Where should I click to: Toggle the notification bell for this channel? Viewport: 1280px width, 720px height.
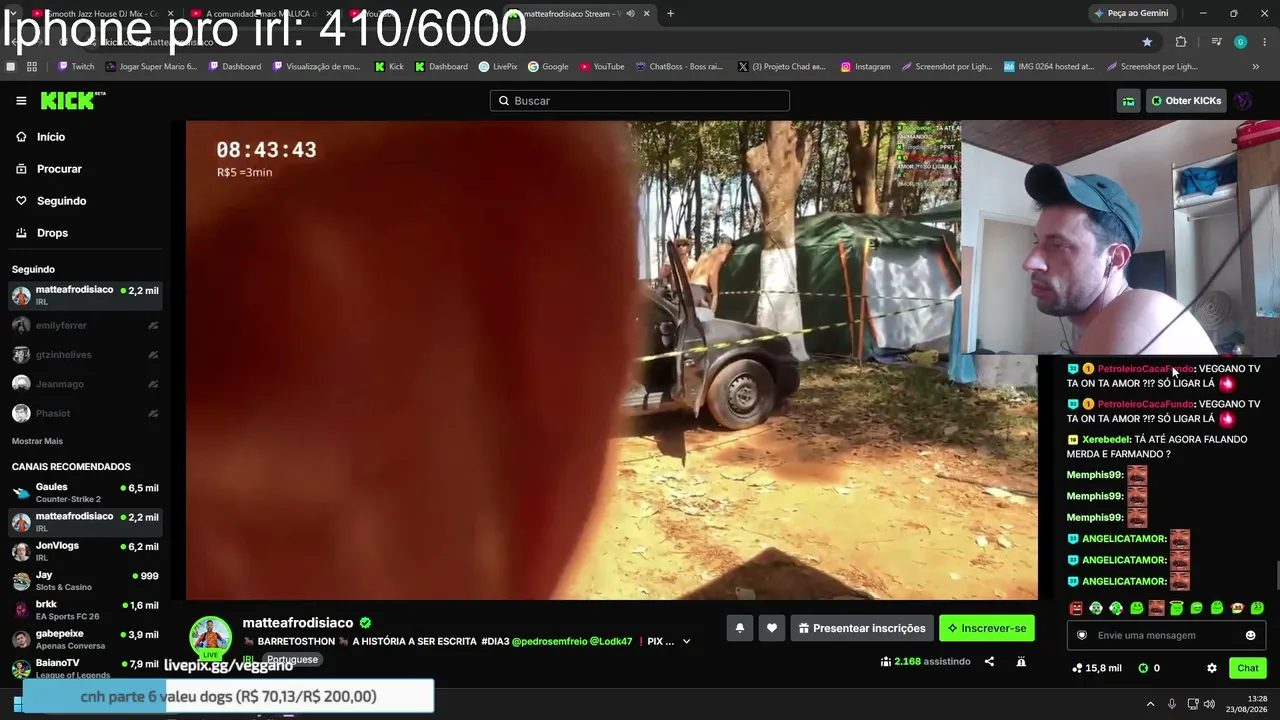click(740, 628)
